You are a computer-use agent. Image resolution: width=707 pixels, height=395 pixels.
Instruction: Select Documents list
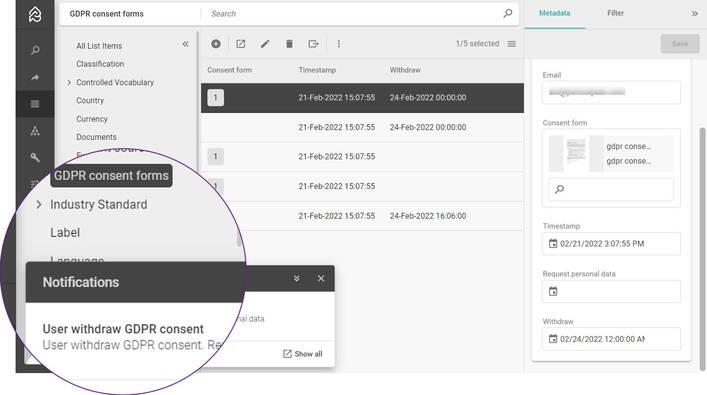(96, 137)
